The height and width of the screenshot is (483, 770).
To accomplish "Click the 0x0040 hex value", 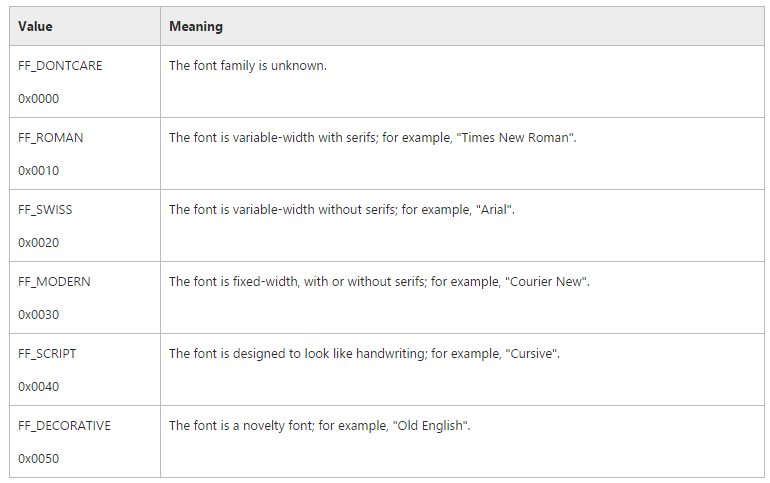I will coord(39,387).
